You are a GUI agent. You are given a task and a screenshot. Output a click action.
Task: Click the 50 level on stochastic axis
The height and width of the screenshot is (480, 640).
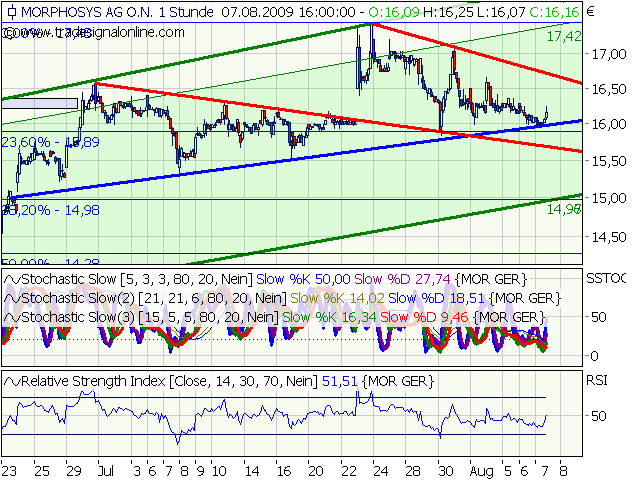pos(599,318)
